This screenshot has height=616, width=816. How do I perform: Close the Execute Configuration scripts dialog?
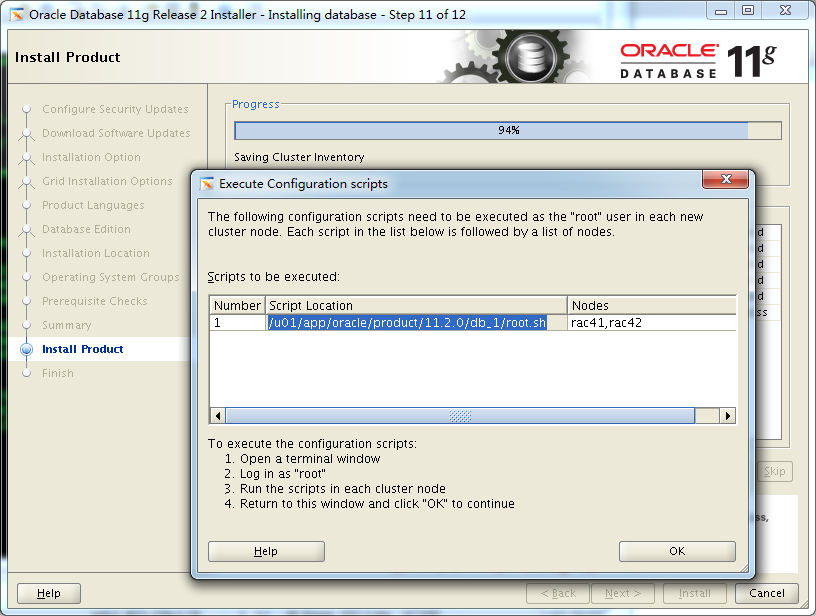(725, 179)
